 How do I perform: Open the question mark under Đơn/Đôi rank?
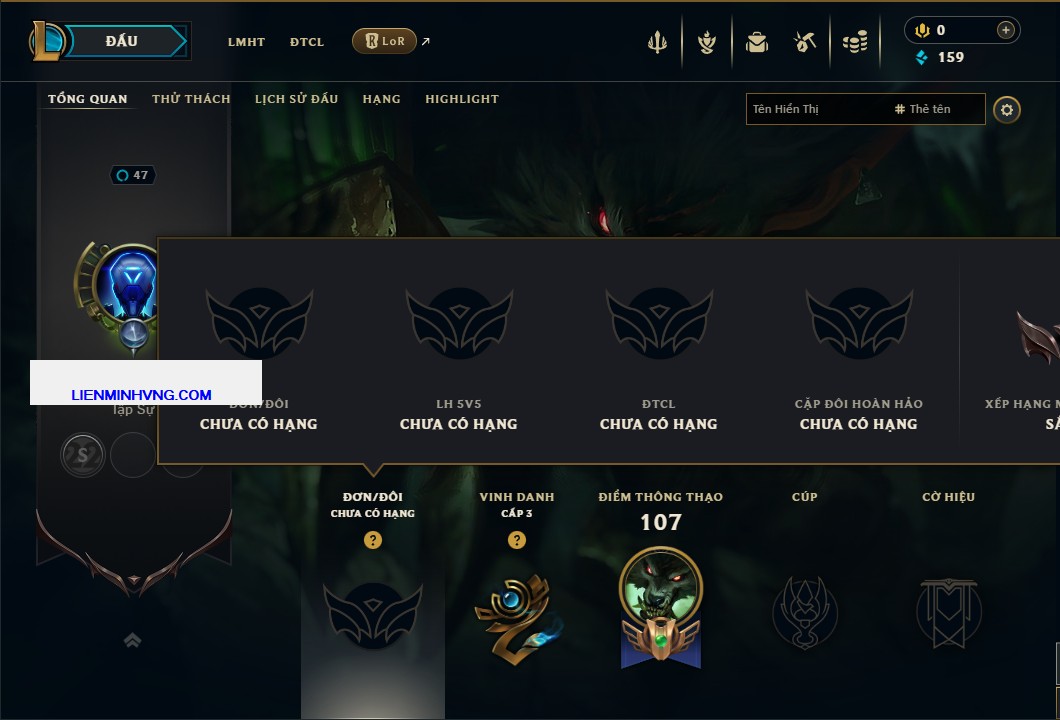[372, 539]
